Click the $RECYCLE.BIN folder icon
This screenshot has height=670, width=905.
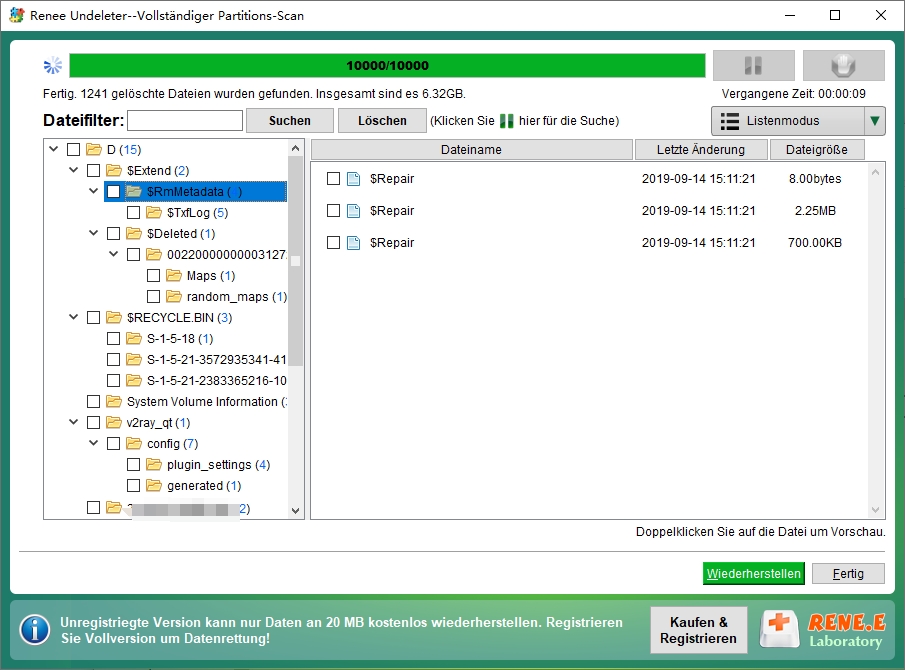click(114, 317)
